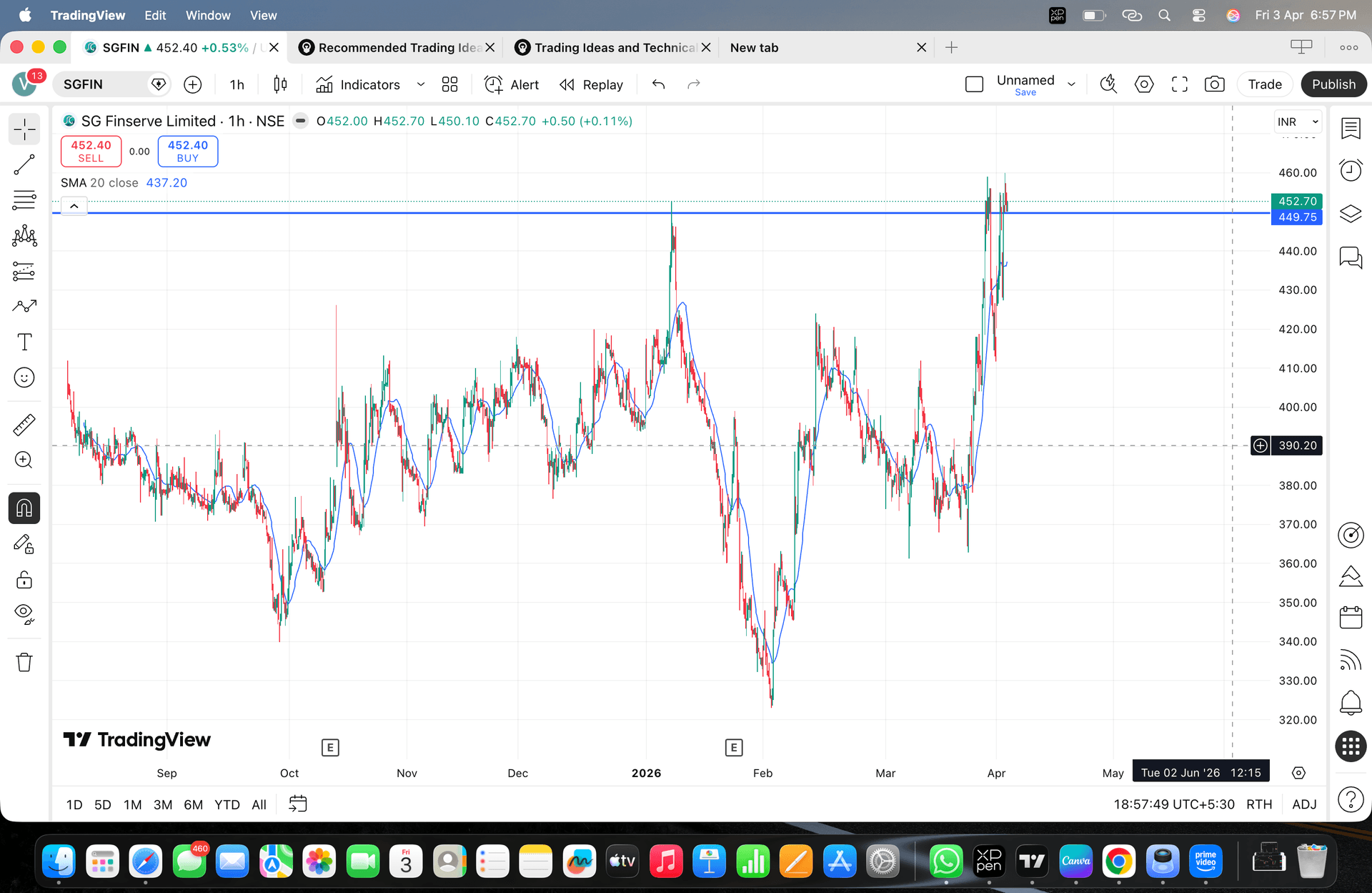1372x893 pixels.
Task: Open the Indicators dialog
Action: click(358, 84)
